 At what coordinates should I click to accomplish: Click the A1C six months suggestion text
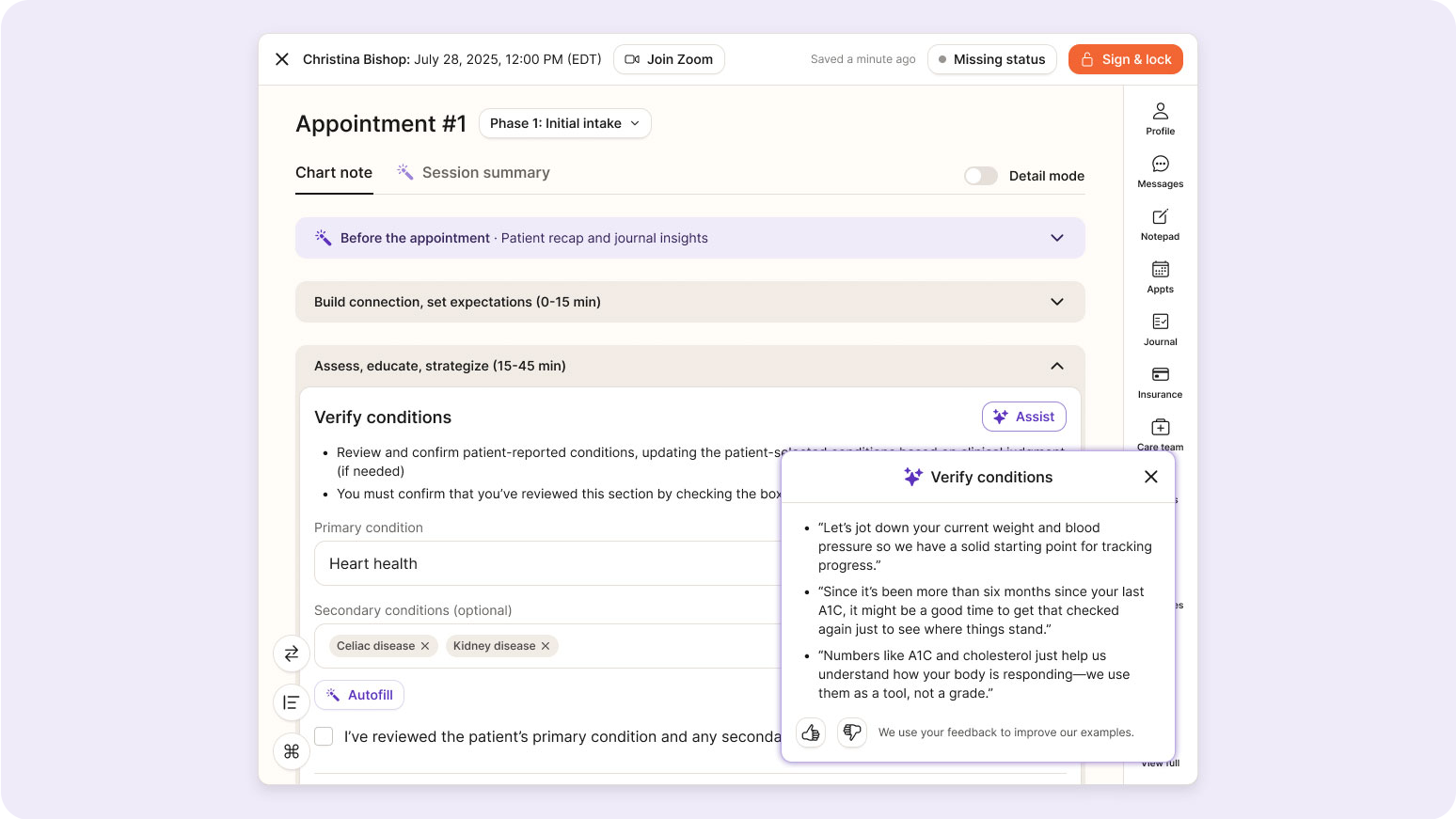tap(981, 610)
